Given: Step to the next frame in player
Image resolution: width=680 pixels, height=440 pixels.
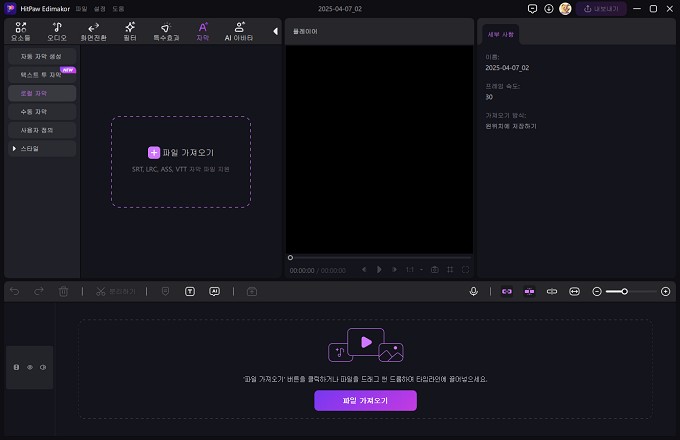Looking at the screenshot, I should [x=394, y=270].
